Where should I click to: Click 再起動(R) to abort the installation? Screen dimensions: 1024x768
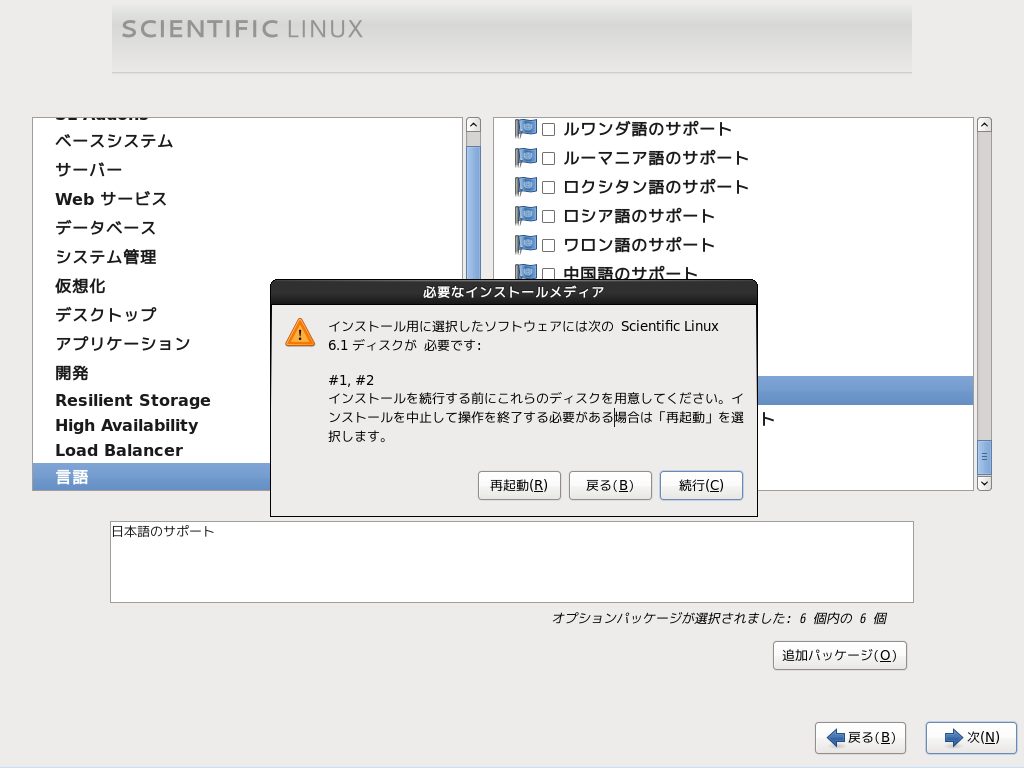(519, 485)
